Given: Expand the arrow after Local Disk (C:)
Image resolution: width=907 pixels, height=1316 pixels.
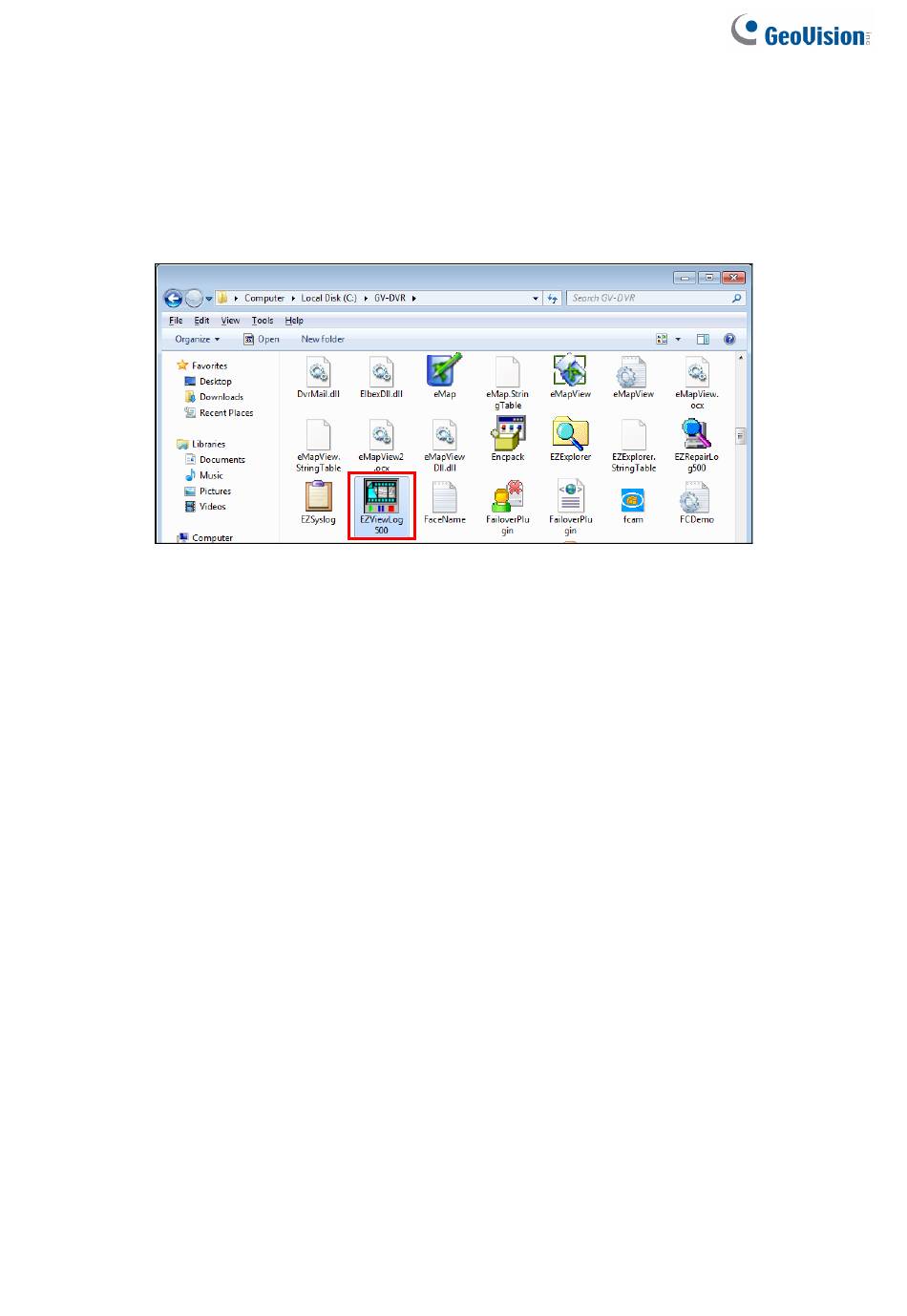Looking at the screenshot, I should click(365, 299).
